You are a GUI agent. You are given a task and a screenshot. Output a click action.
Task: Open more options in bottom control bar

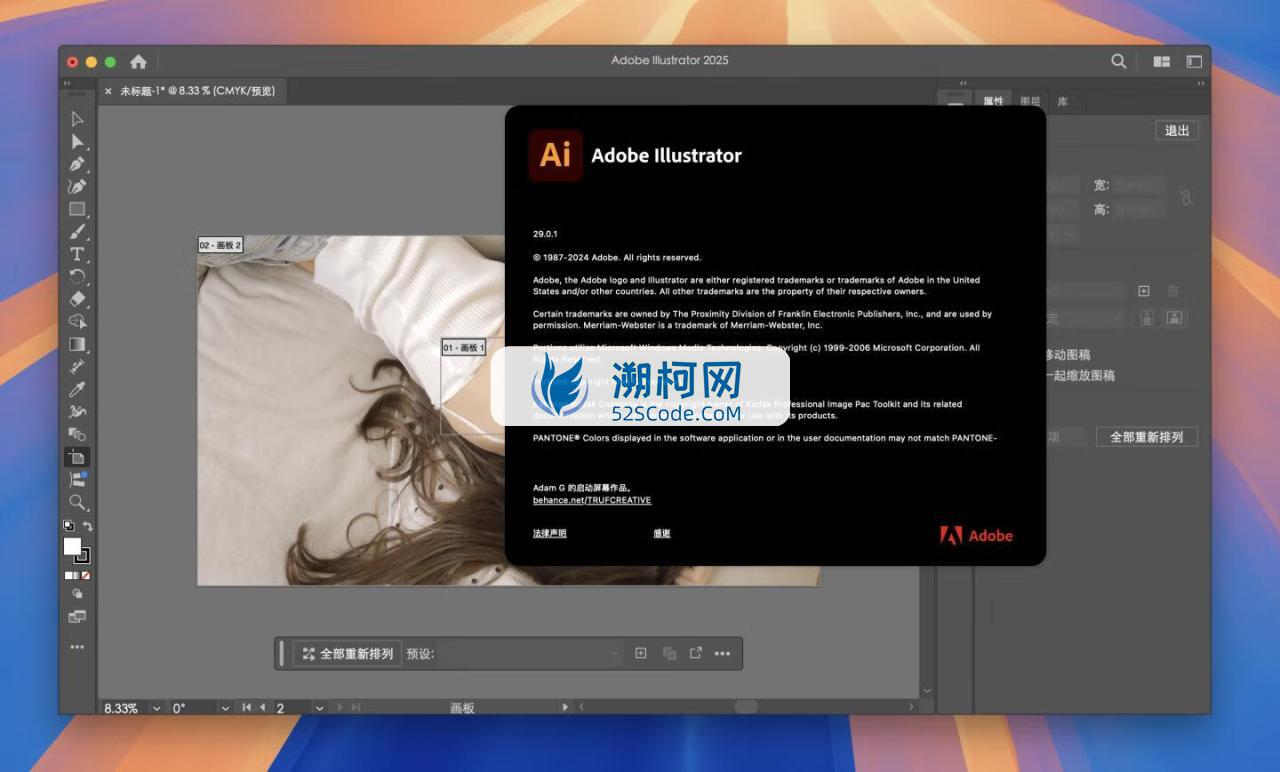tap(722, 654)
